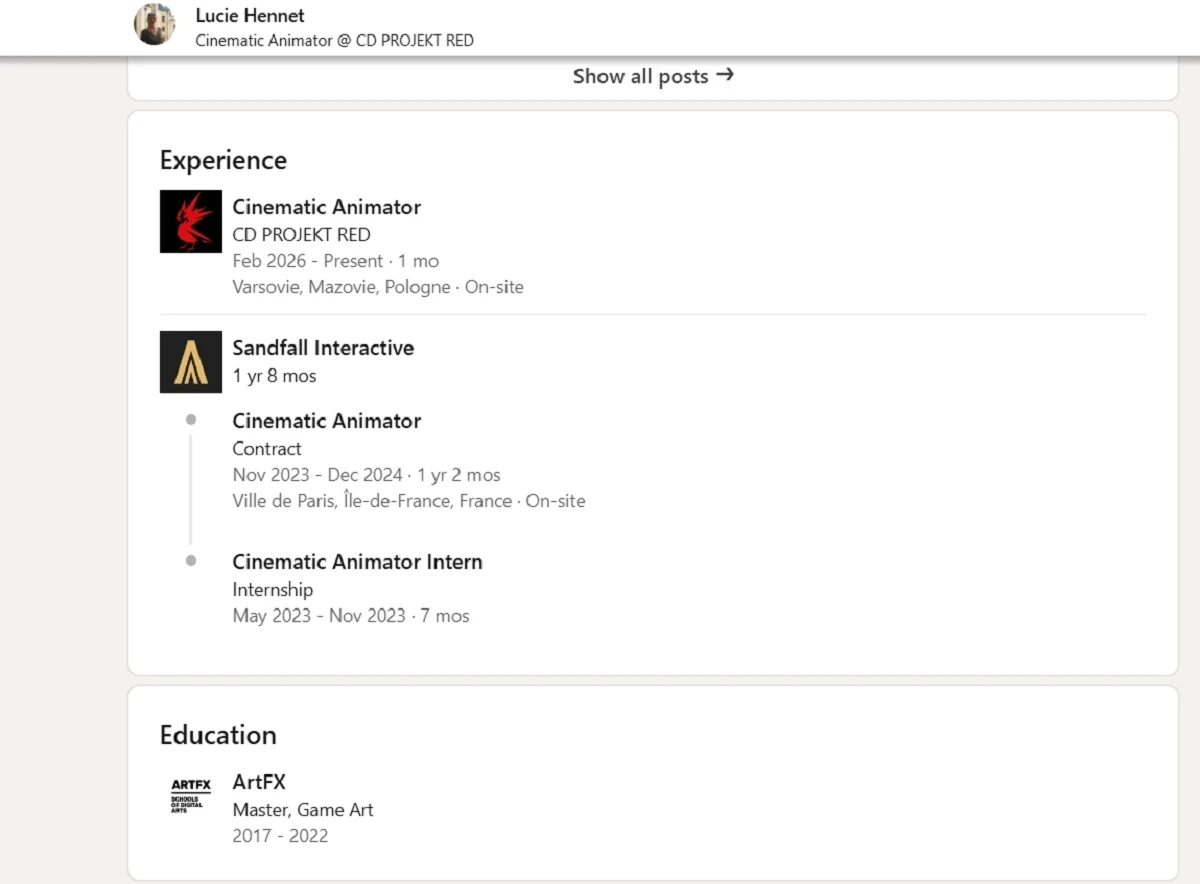This screenshot has height=884, width=1200.
Task: Click the Master, Game Art degree text
Action: tap(303, 810)
